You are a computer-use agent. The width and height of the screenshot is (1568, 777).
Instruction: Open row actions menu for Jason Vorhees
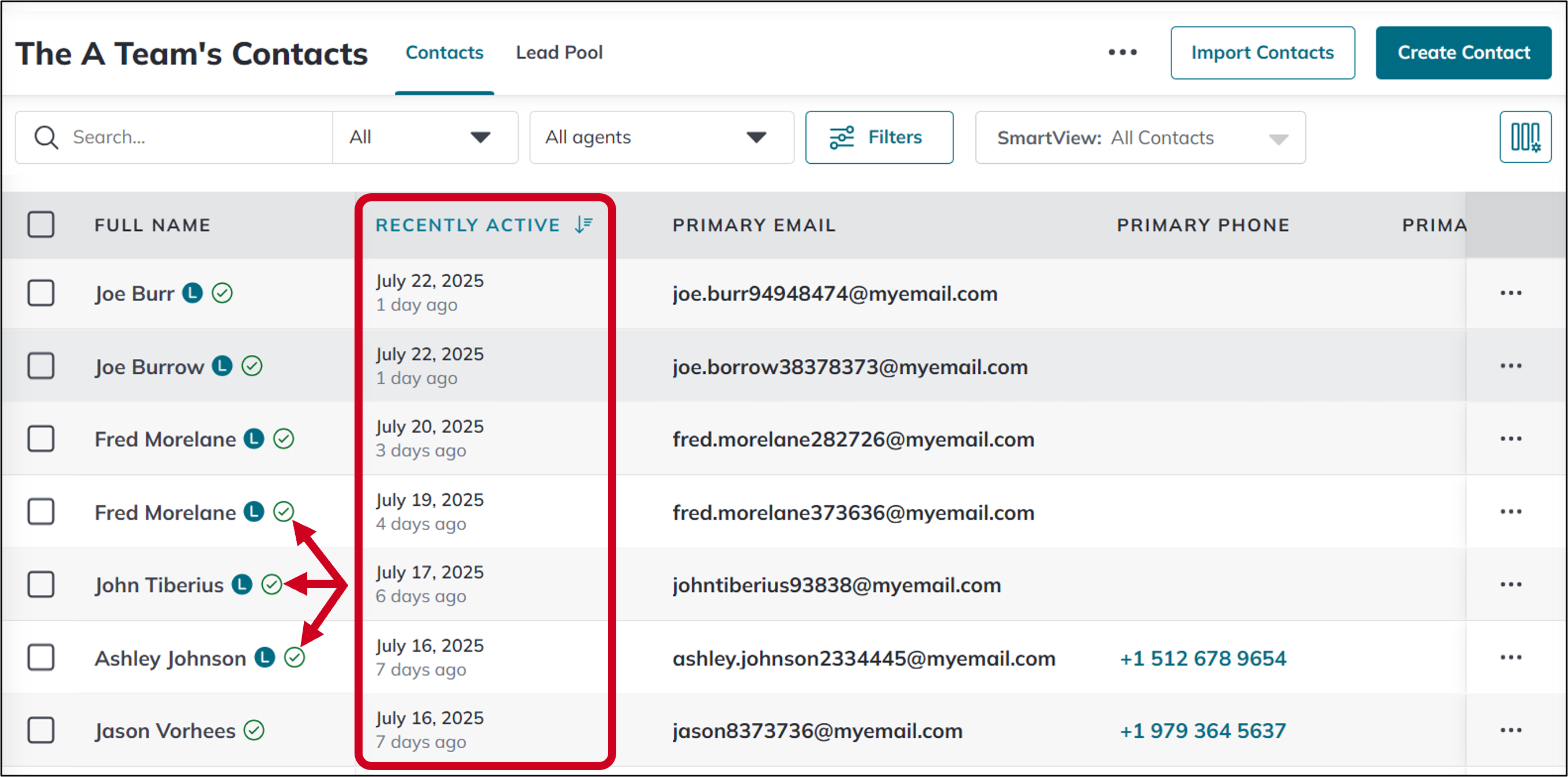pyautogui.click(x=1511, y=730)
